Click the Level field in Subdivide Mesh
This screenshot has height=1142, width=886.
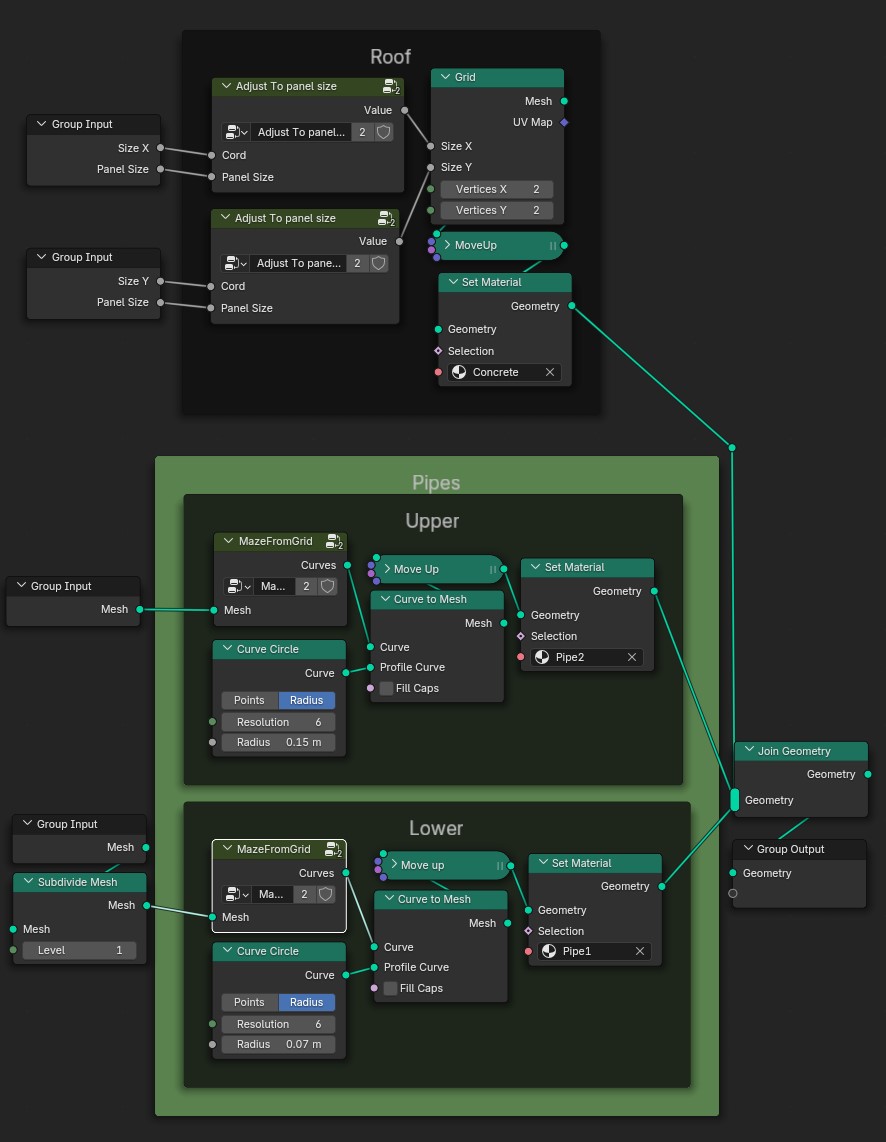tap(79, 950)
